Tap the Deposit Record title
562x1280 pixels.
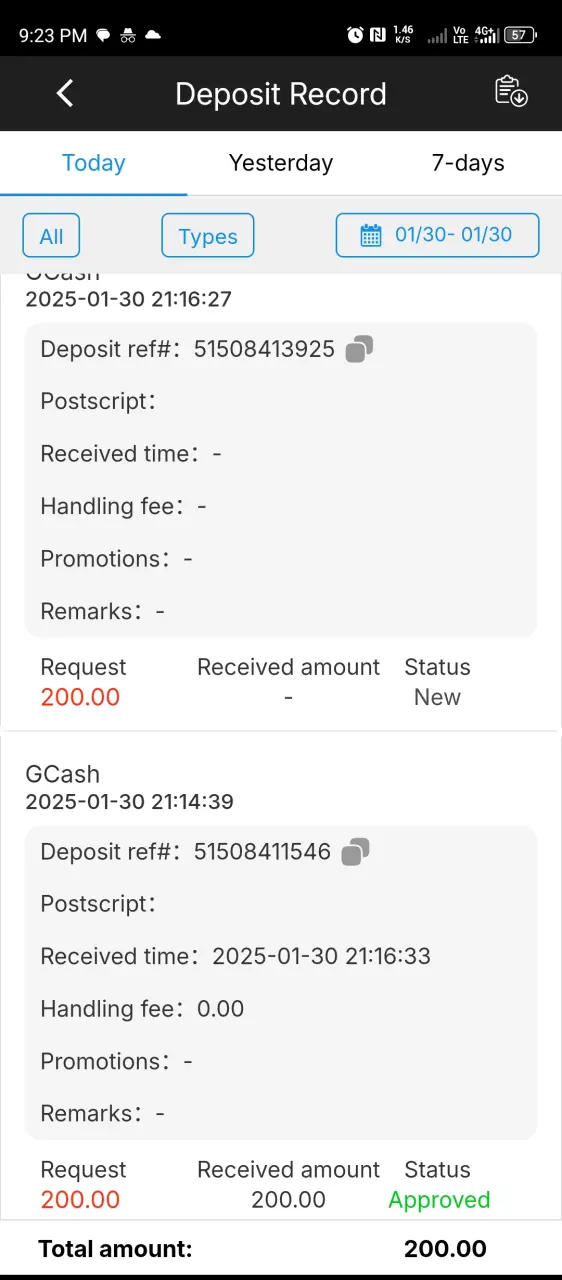[281, 94]
